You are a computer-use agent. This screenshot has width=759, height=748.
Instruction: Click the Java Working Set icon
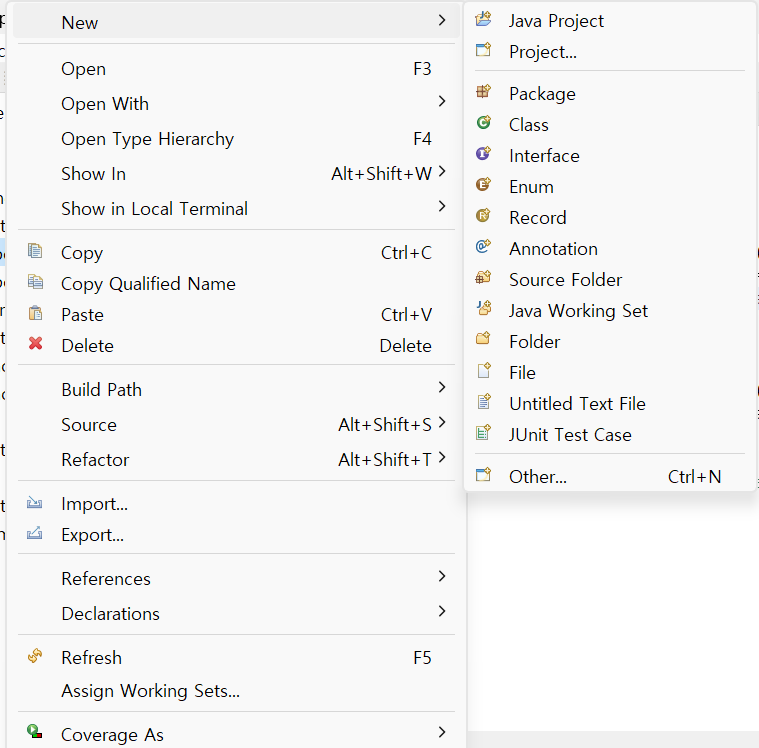[483, 308]
